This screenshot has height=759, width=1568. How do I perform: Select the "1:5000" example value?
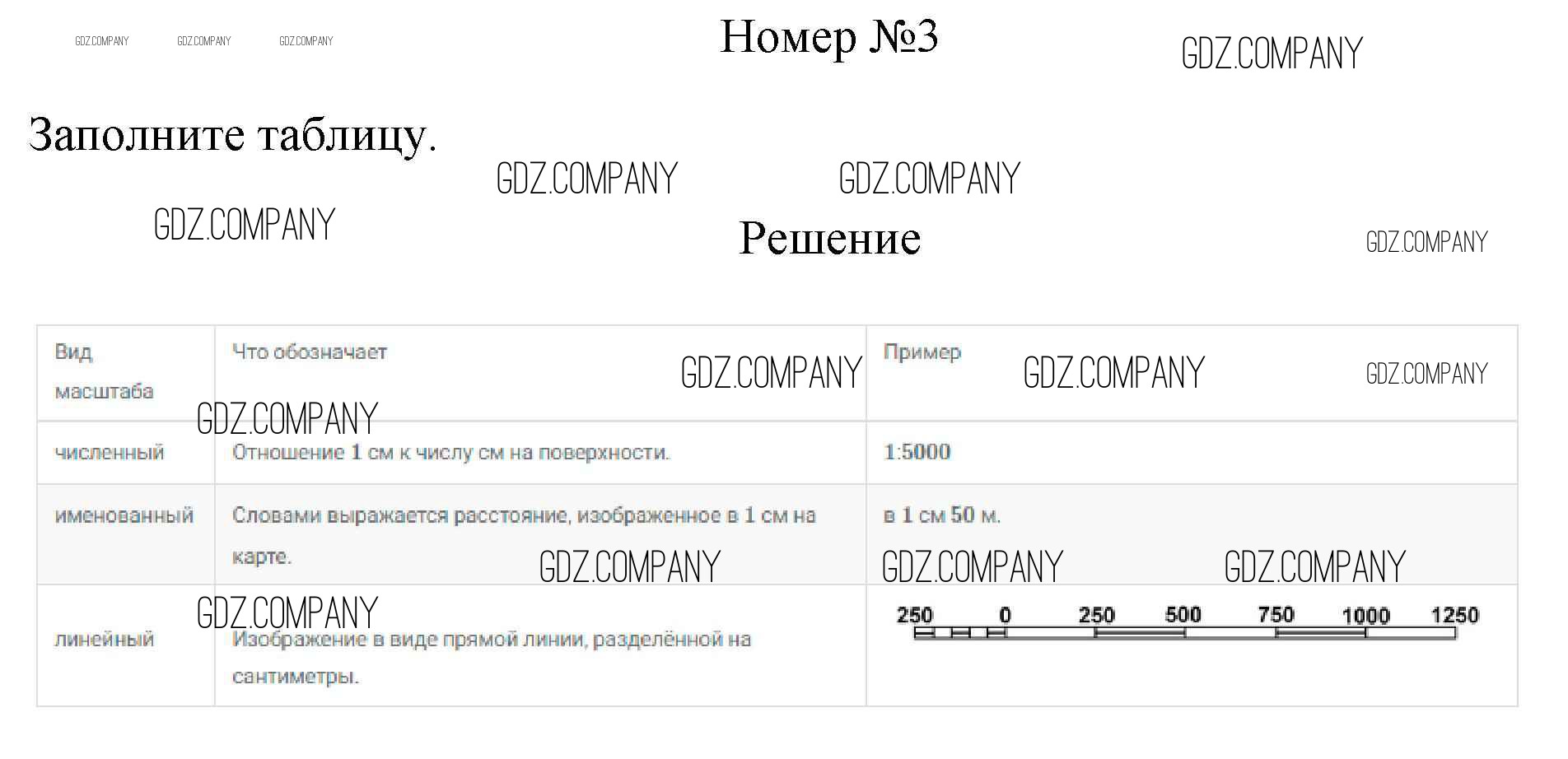coord(917,452)
